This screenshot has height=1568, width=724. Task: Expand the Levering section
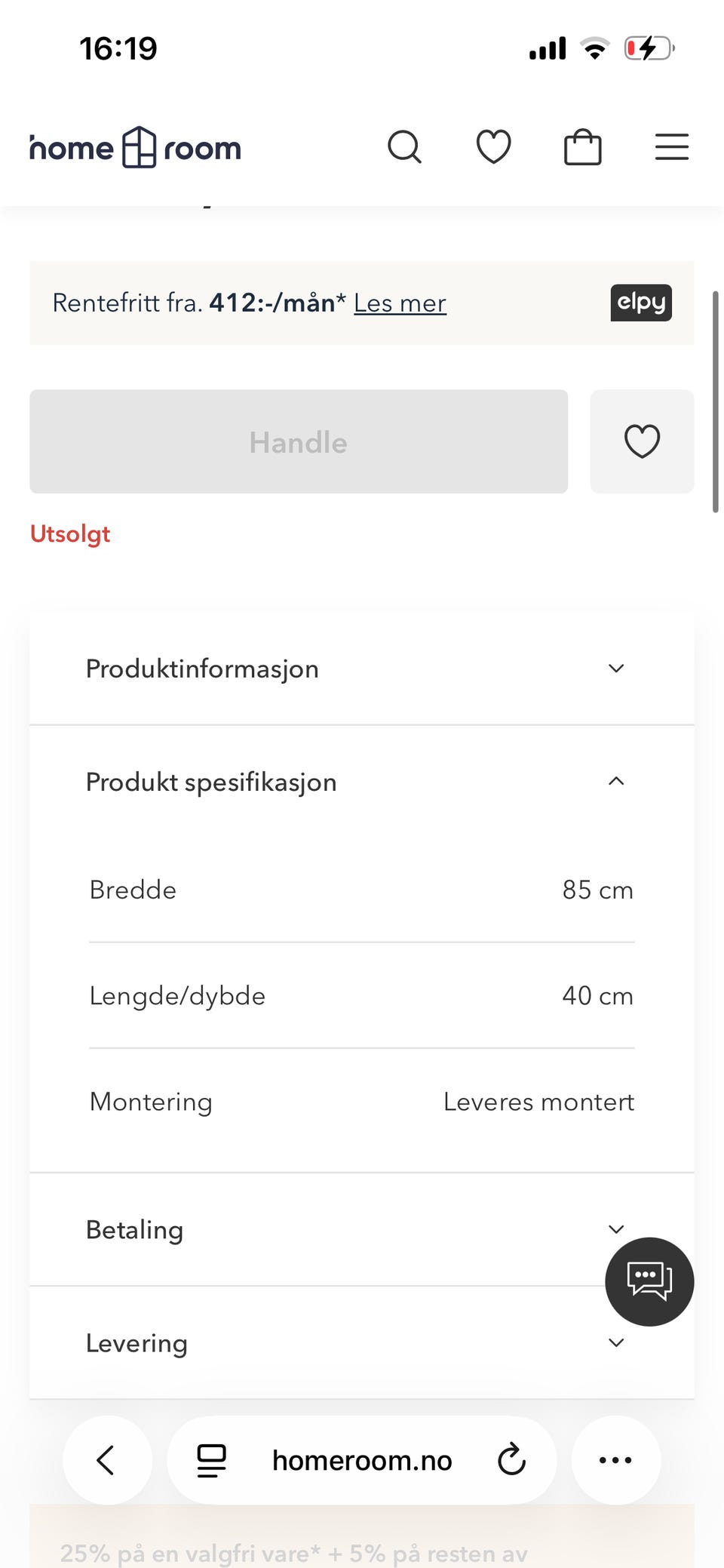362,1343
